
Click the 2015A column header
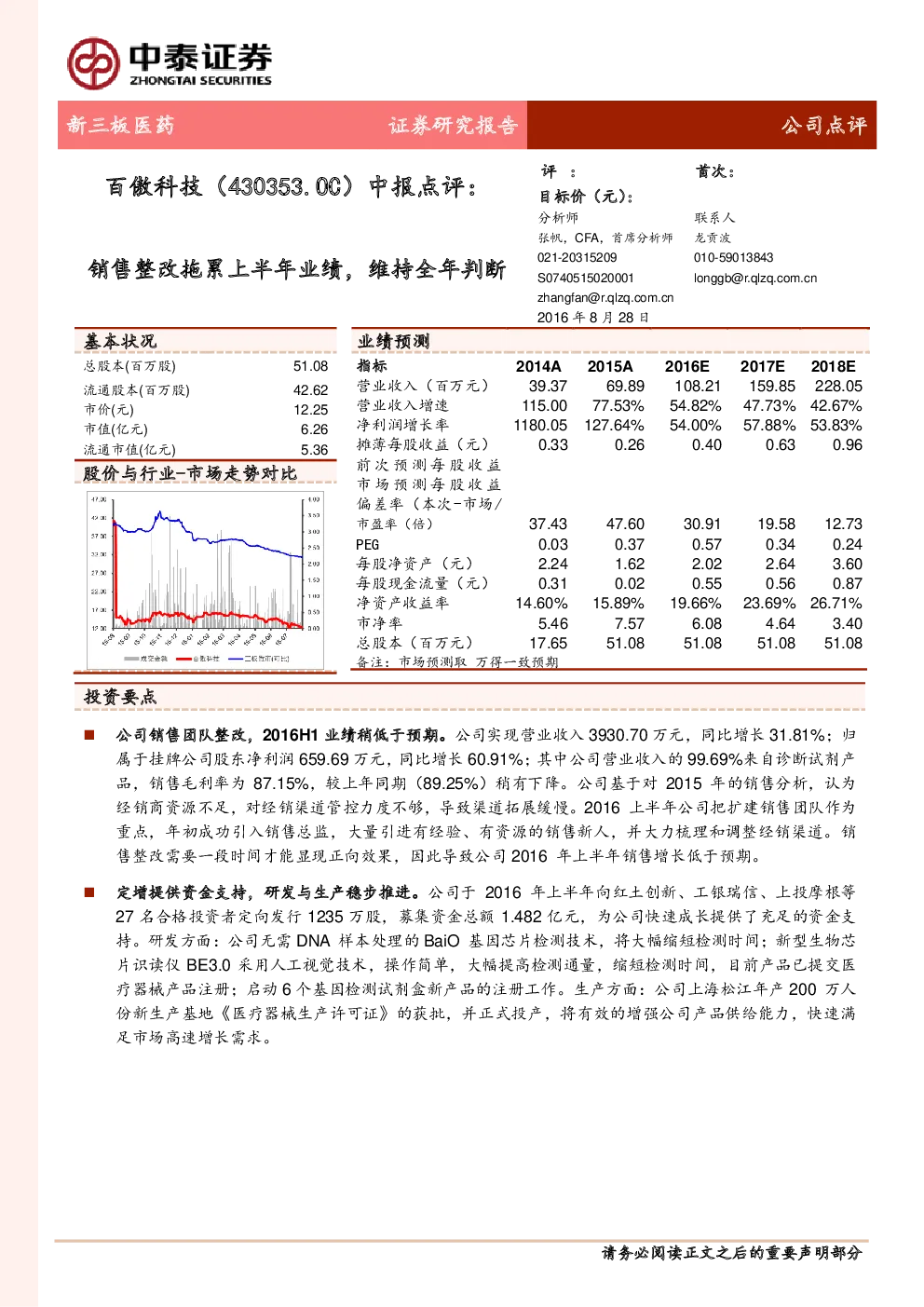click(610, 367)
